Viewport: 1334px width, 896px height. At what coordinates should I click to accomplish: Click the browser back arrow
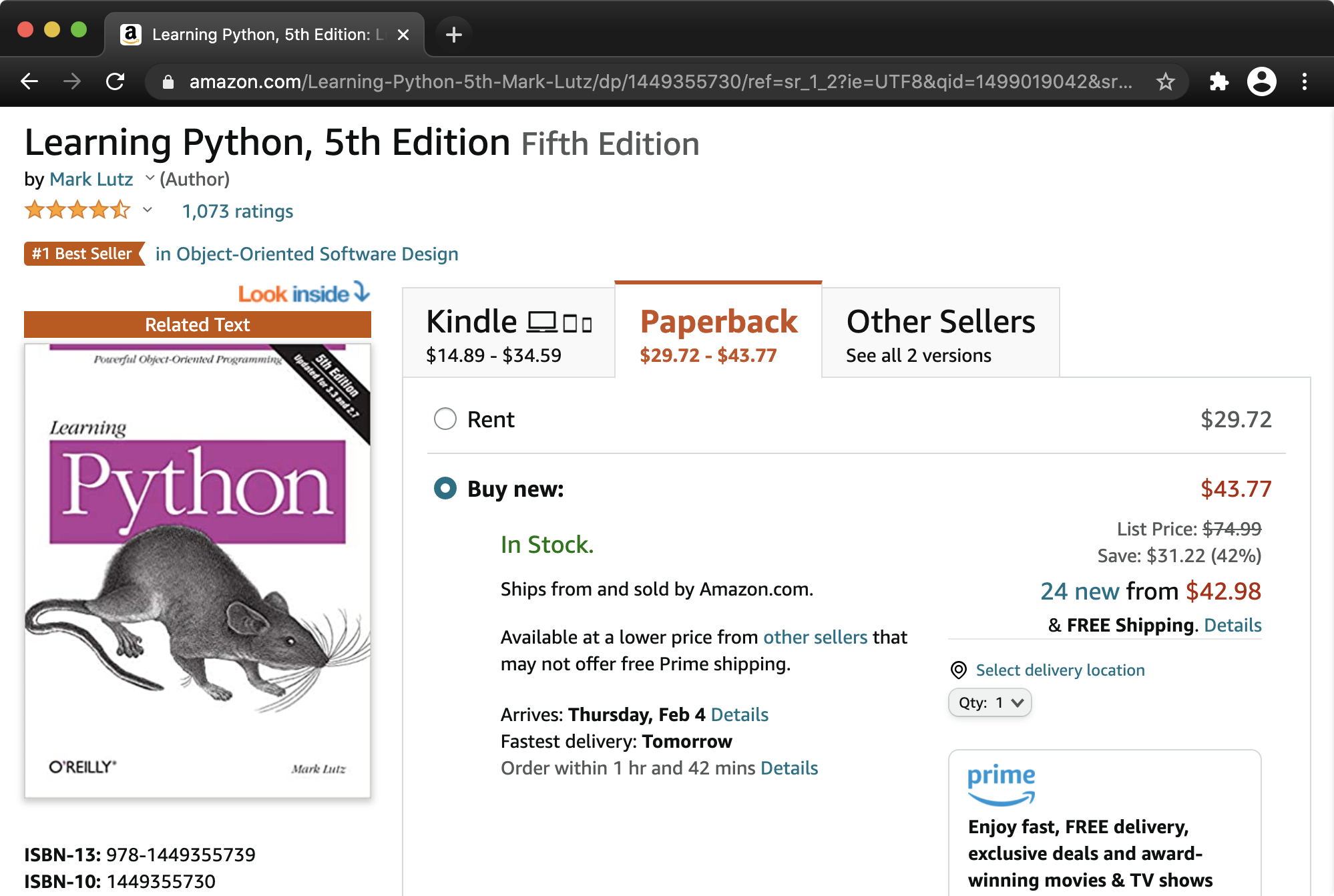29,81
